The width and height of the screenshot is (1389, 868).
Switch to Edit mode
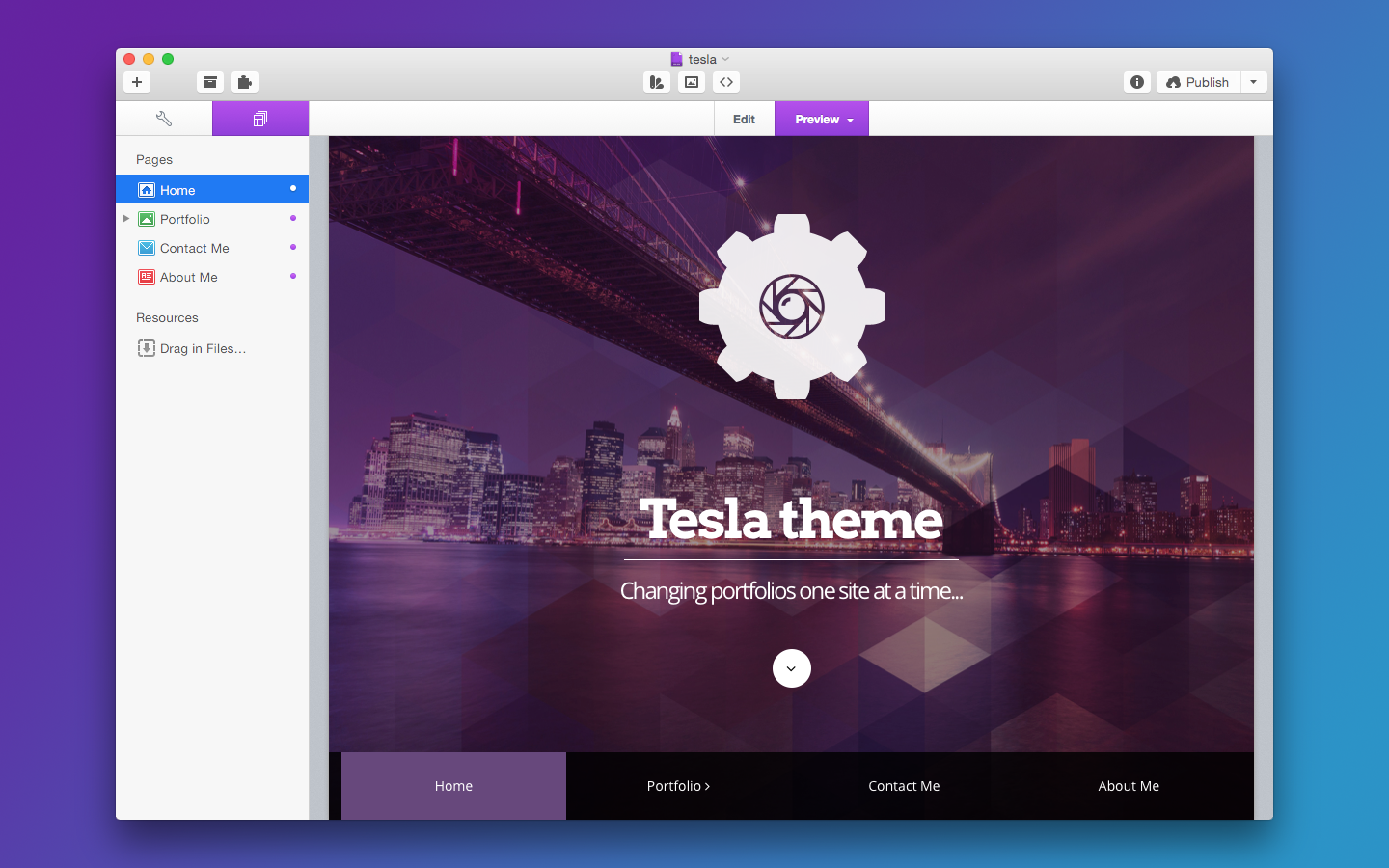[x=744, y=119]
